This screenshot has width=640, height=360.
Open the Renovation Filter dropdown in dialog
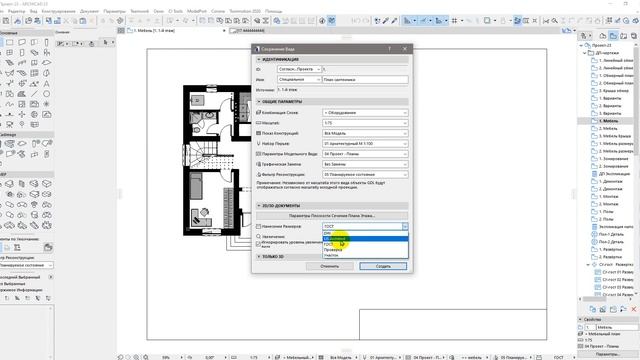pos(365,175)
